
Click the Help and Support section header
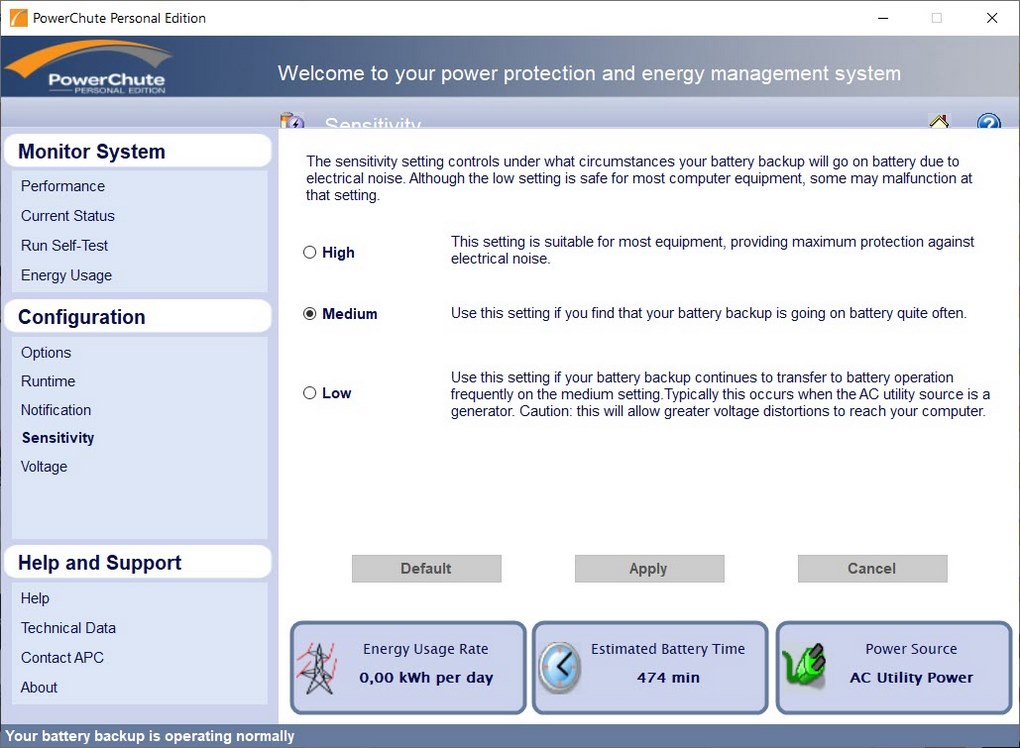pyautogui.click(x=137, y=563)
